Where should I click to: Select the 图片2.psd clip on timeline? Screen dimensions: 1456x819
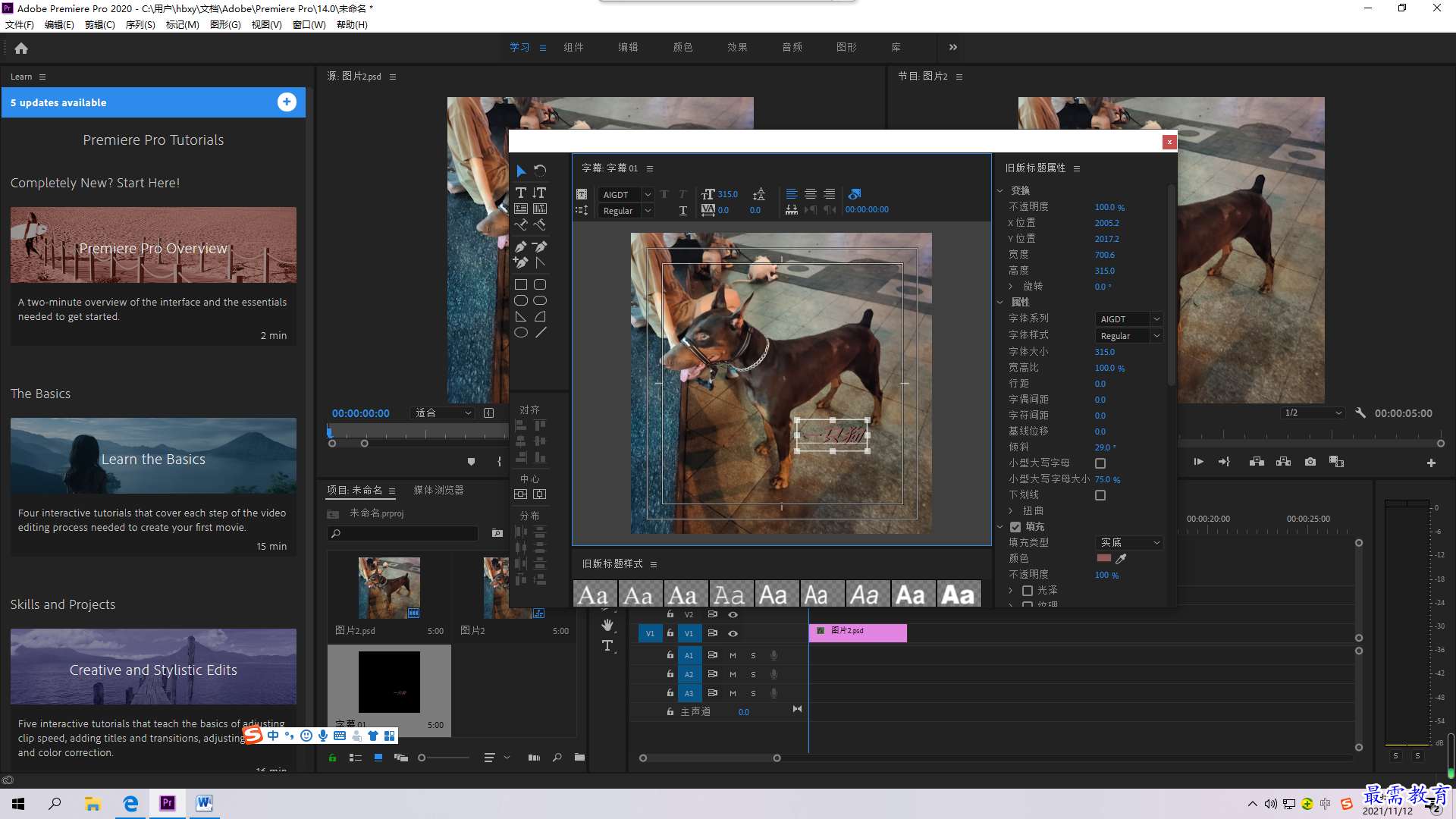pyautogui.click(x=858, y=633)
